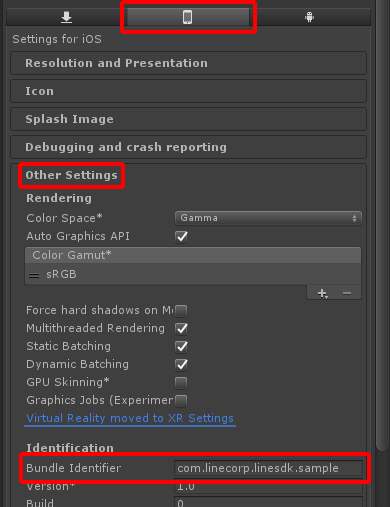Expand Debugging and crash reporting section
Image resolution: width=390 pixels, height=507 pixels.
189,147
